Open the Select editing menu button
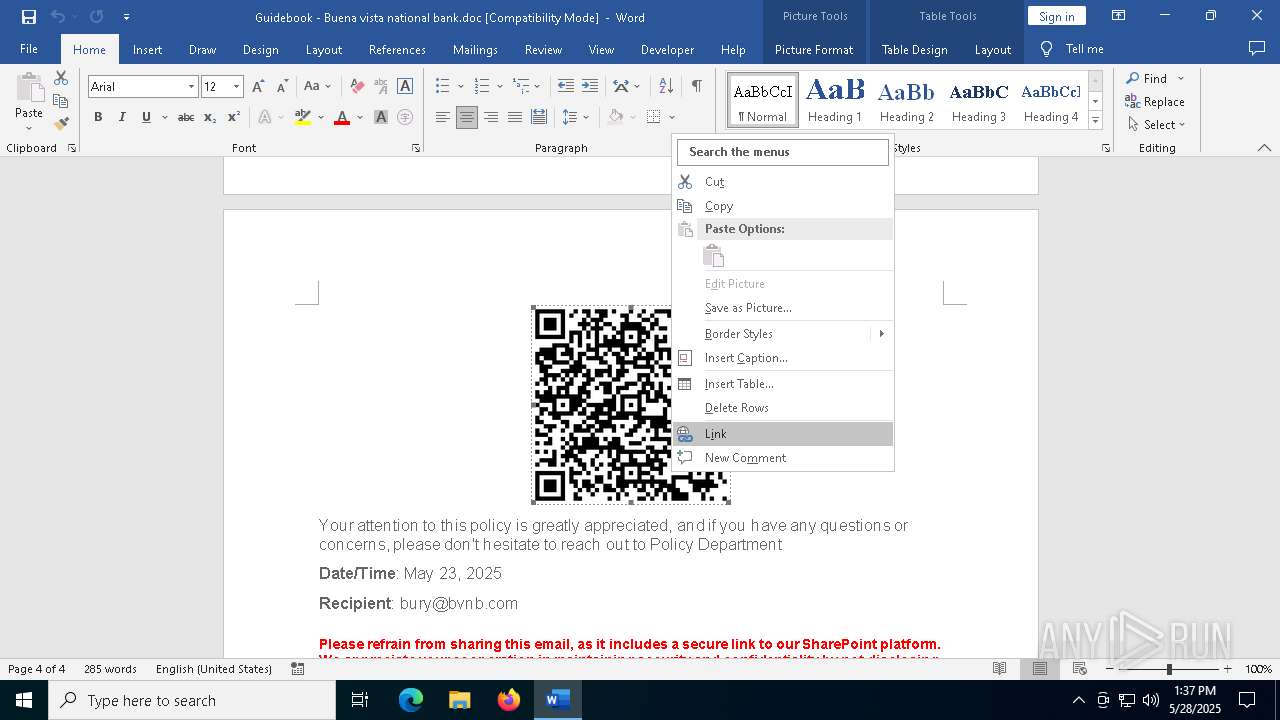 (x=1157, y=124)
